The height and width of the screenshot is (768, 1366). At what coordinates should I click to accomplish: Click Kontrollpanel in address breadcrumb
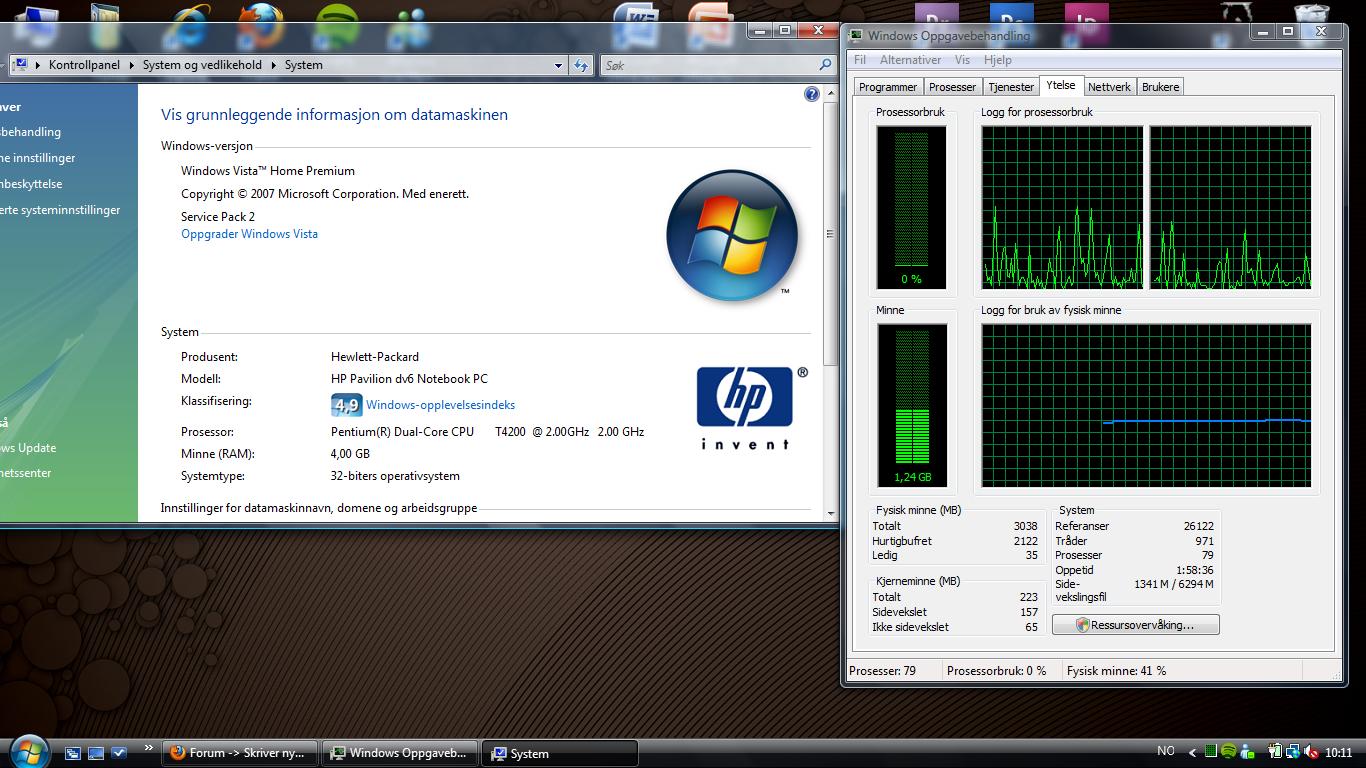[x=84, y=65]
